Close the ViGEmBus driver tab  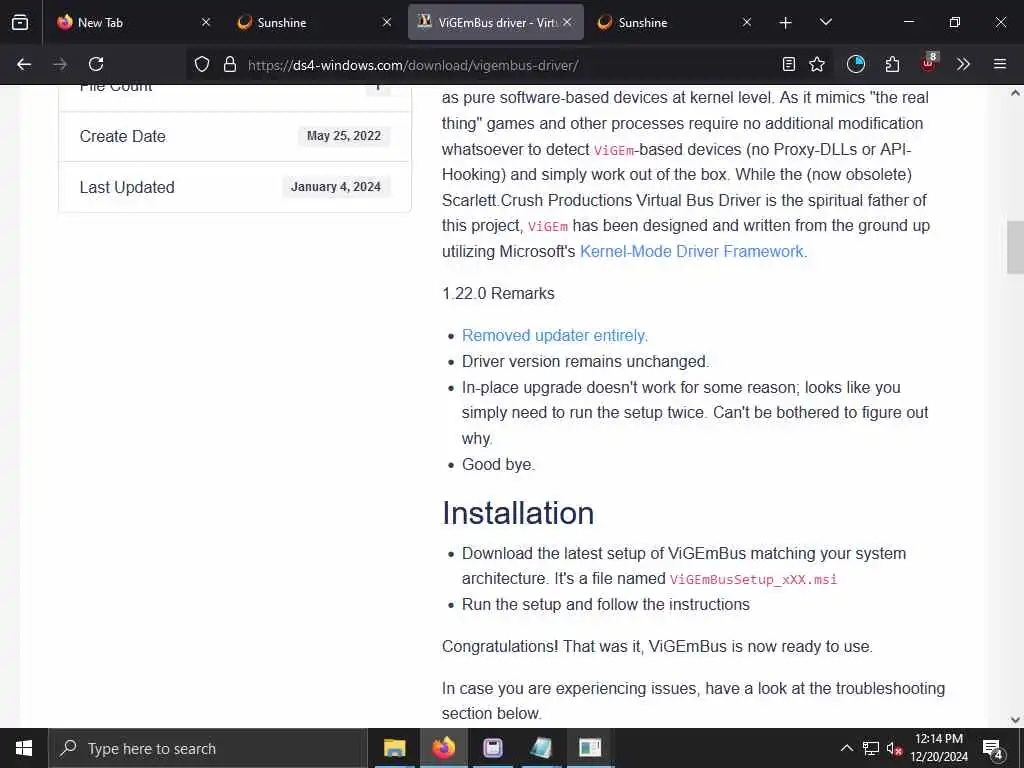coord(567,22)
